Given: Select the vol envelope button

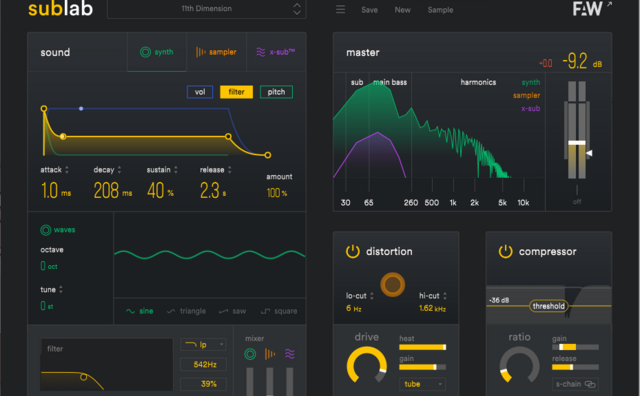Looking at the screenshot, I should tap(200, 92).
